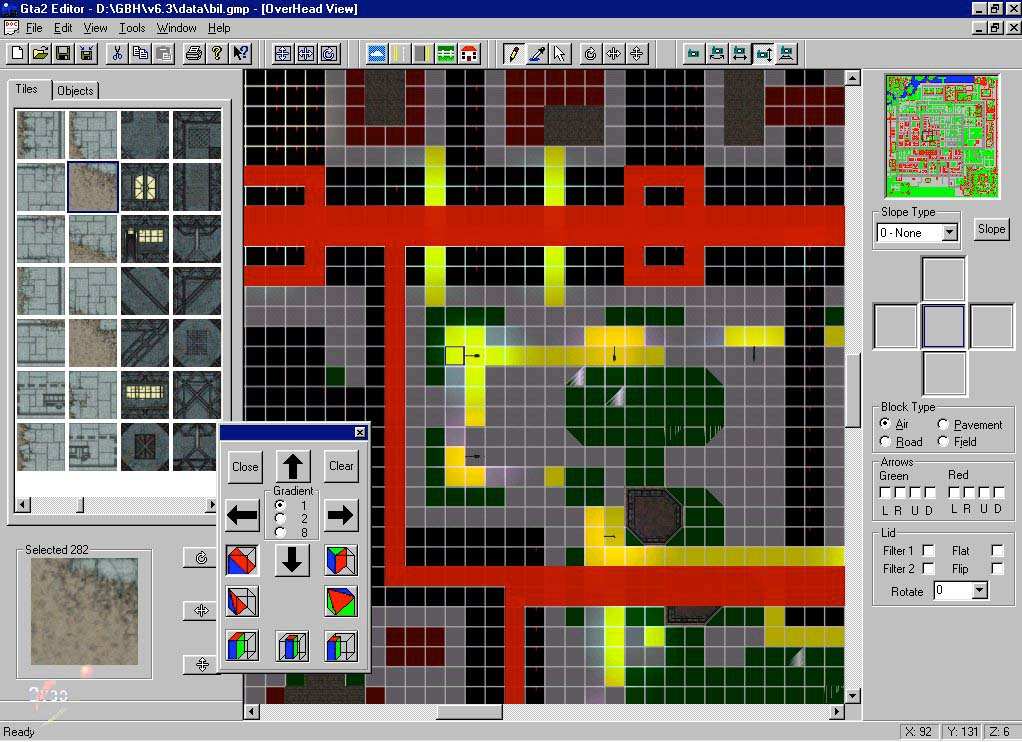1022x742 pixels.
Task: Select the arrow pointer tool
Action: coord(559,53)
